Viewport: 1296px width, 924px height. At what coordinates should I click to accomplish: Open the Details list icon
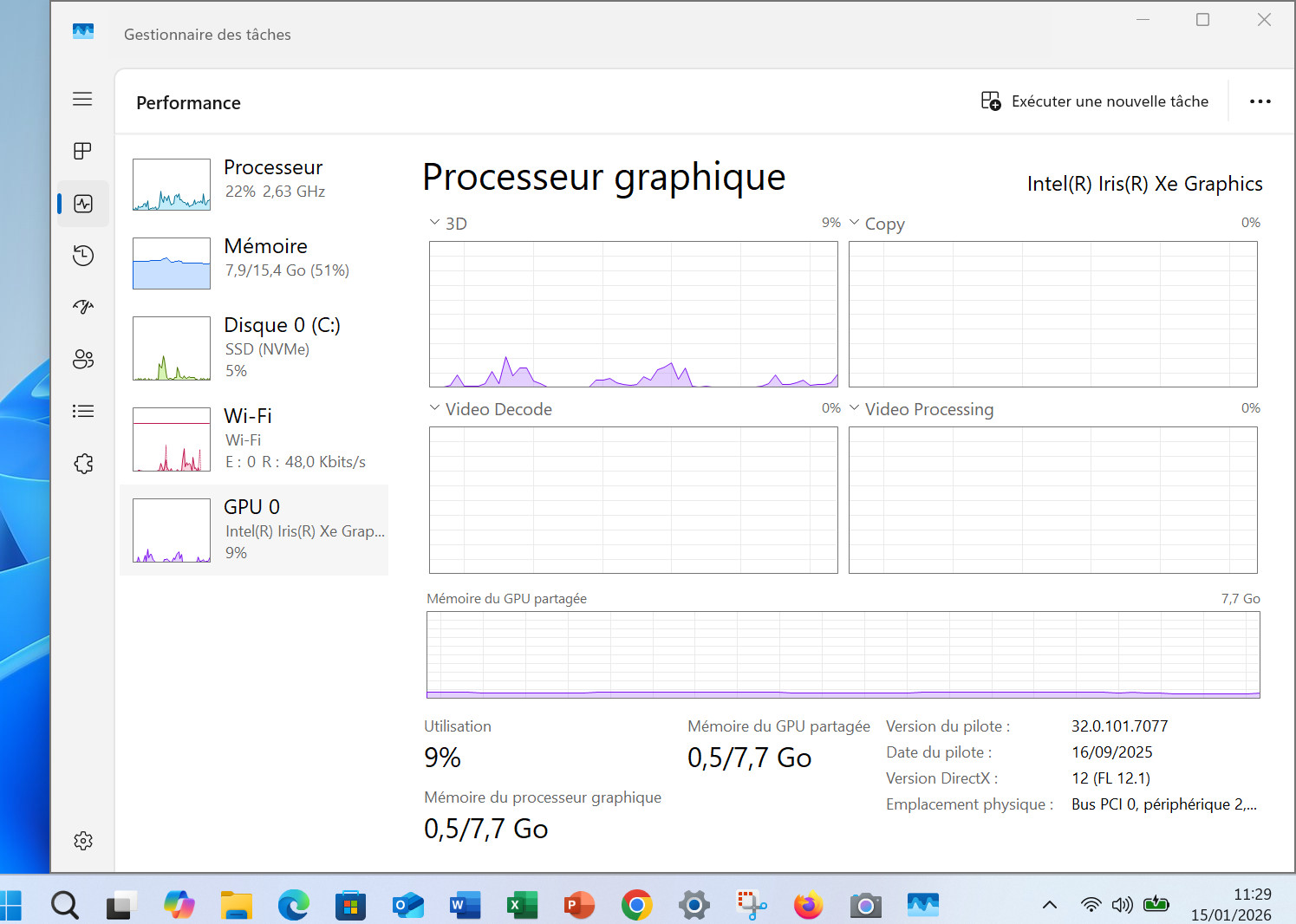point(83,412)
